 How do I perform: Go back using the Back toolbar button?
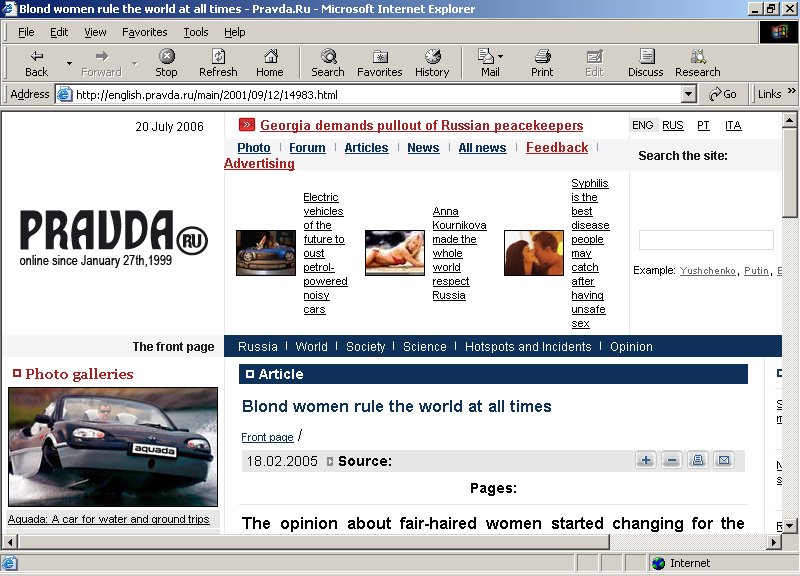pyautogui.click(x=36, y=63)
